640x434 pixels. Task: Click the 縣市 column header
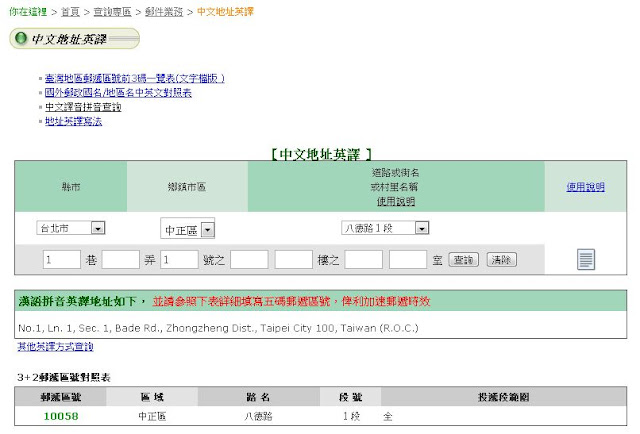(x=71, y=187)
